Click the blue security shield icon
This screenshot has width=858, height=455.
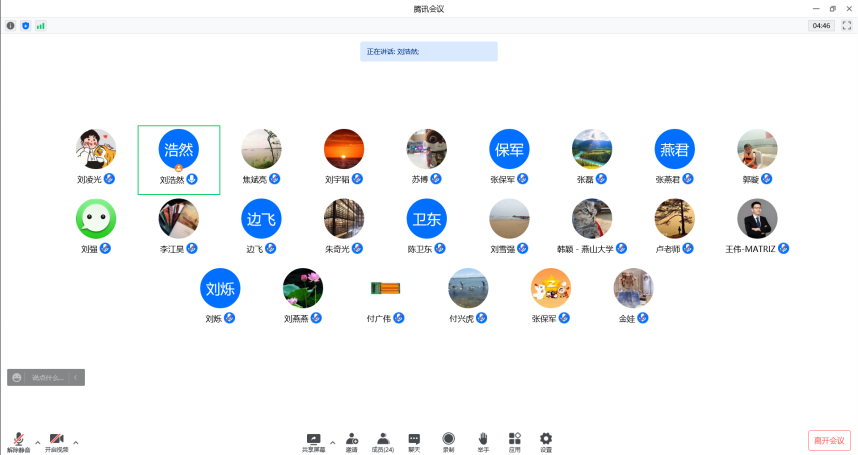[26, 25]
